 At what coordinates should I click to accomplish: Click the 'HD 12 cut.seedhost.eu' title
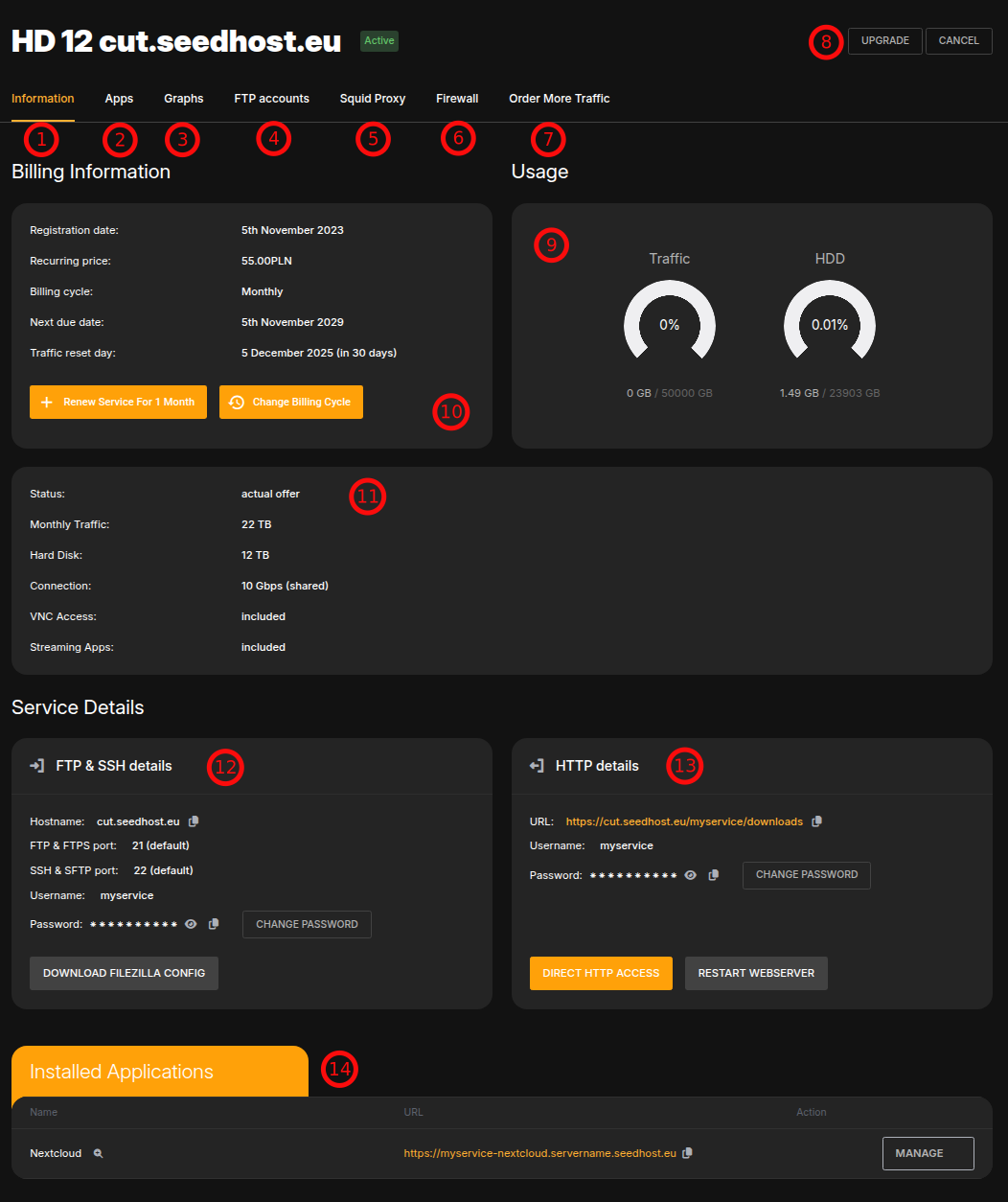(x=176, y=41)
